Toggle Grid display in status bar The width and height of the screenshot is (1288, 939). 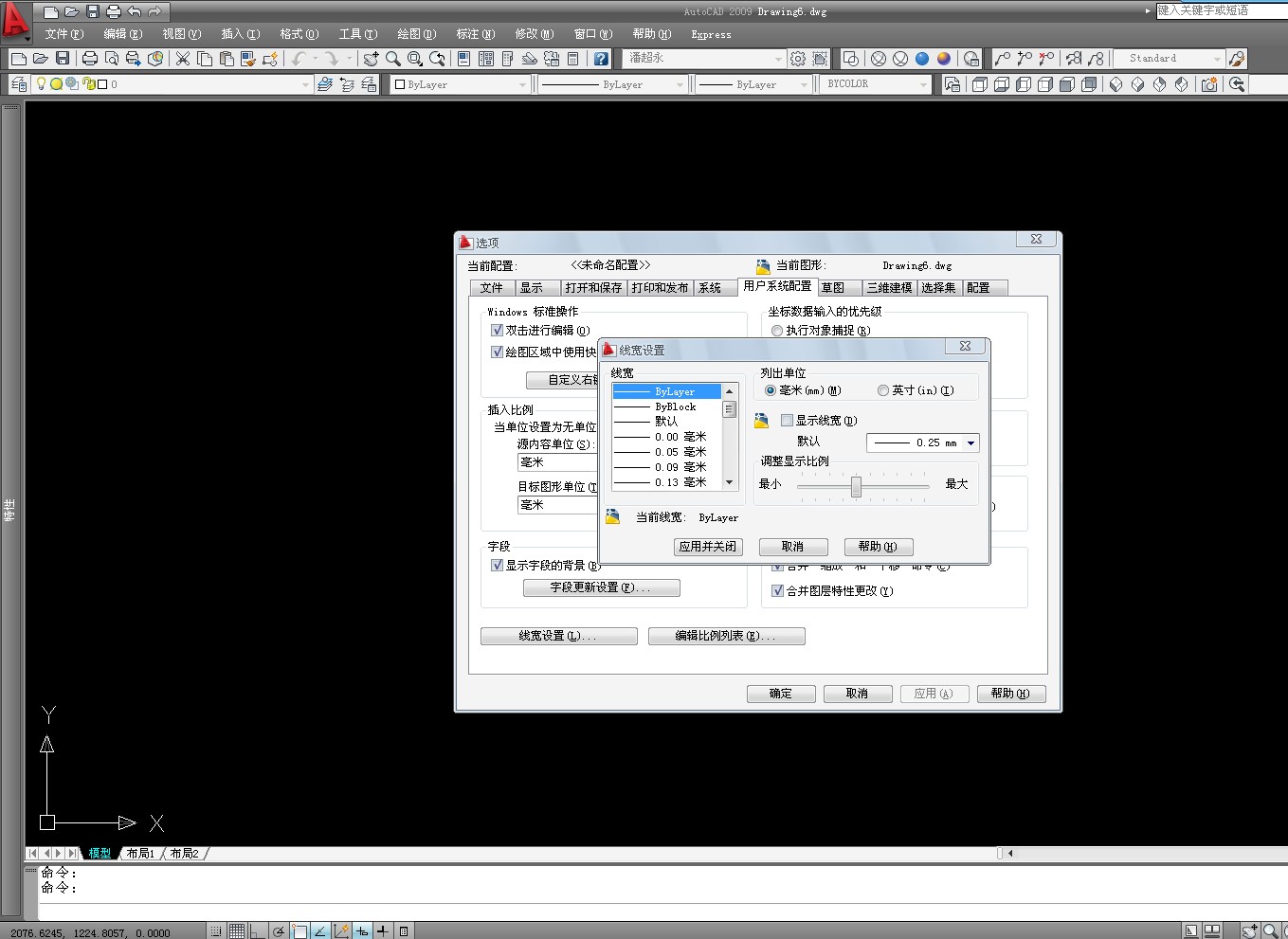click(x=237, y=931)
